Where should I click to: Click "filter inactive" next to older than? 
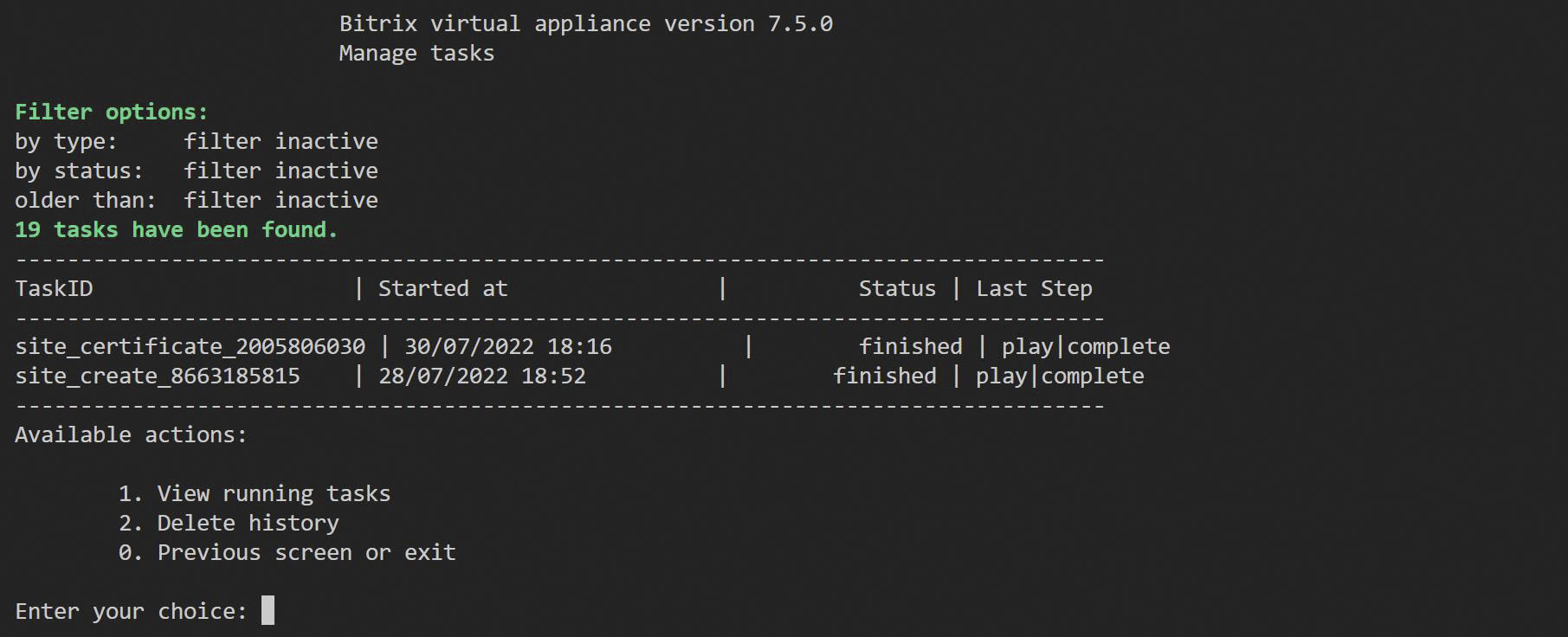281,201
